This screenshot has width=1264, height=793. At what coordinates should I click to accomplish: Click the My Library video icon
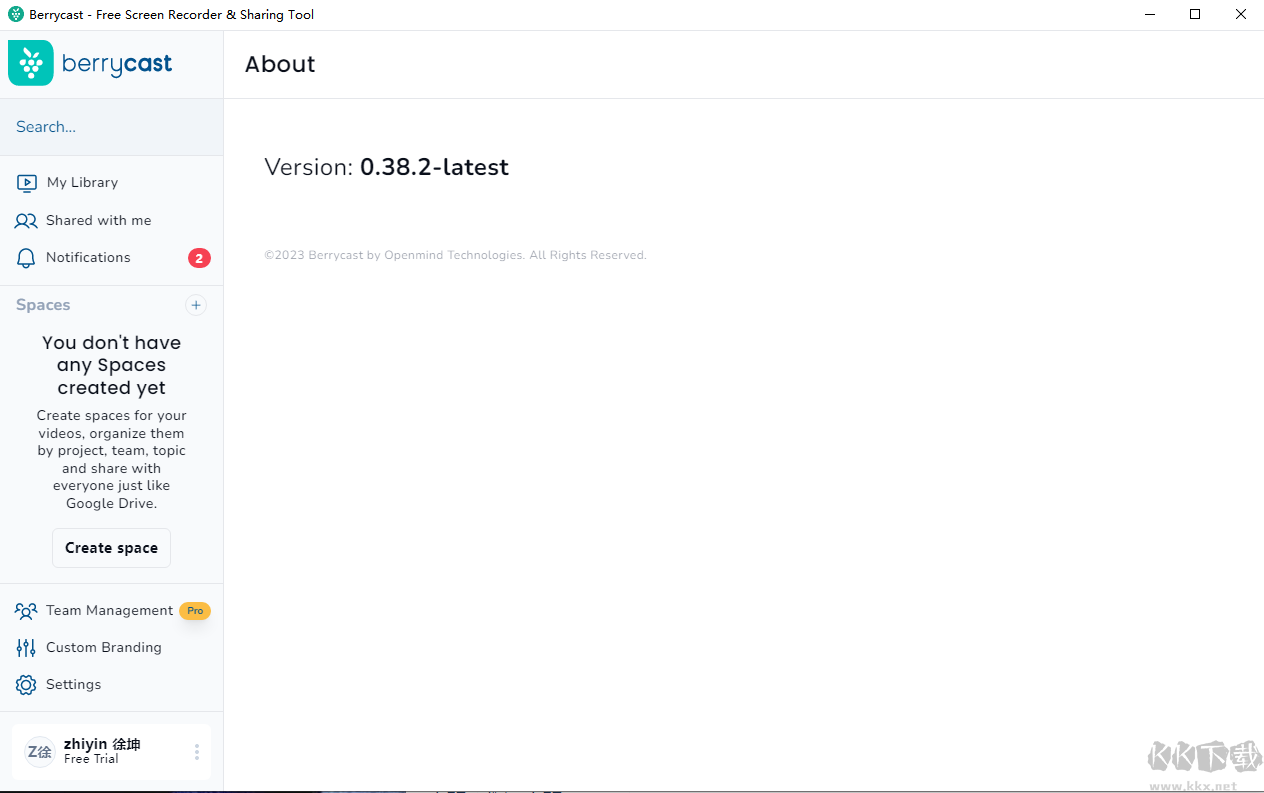click(27, 183)
